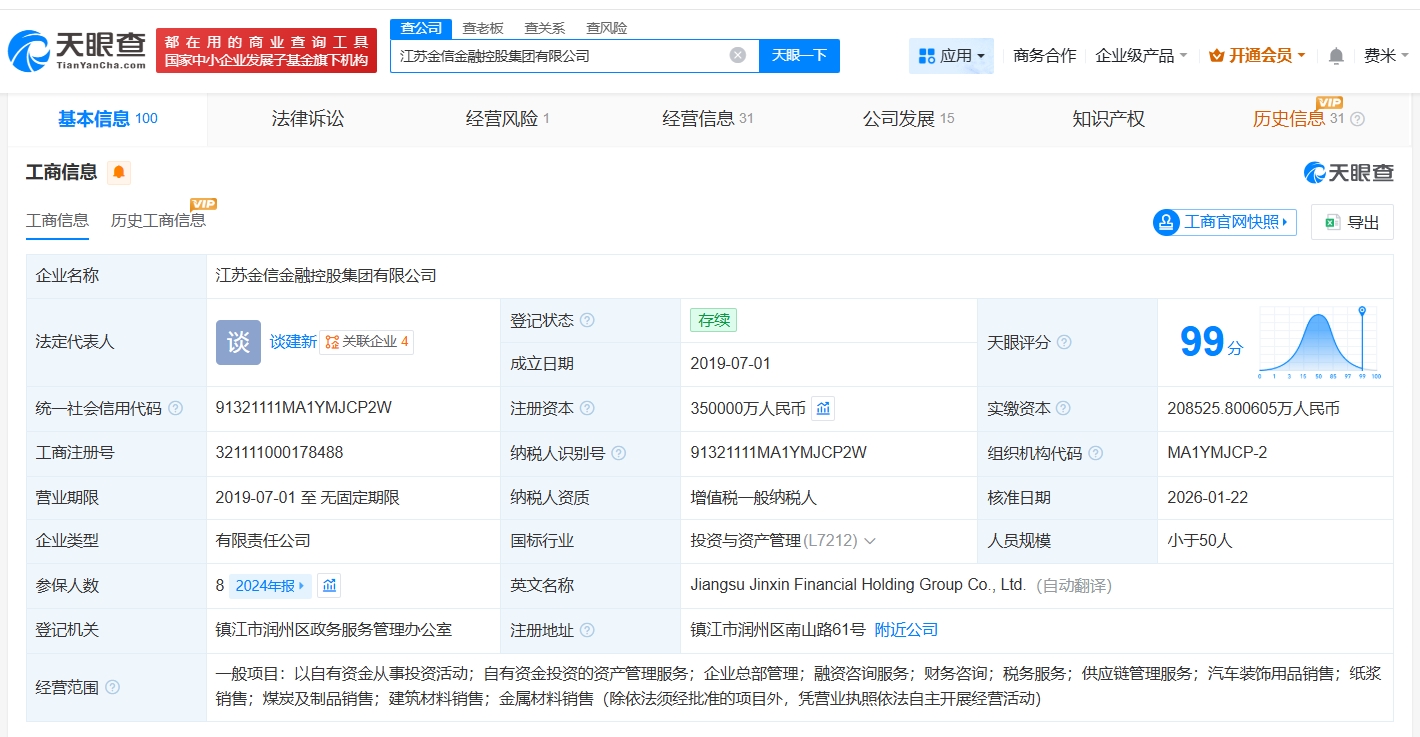
Task: Open notifications via the bell icon
Action: click(1335, 56)
